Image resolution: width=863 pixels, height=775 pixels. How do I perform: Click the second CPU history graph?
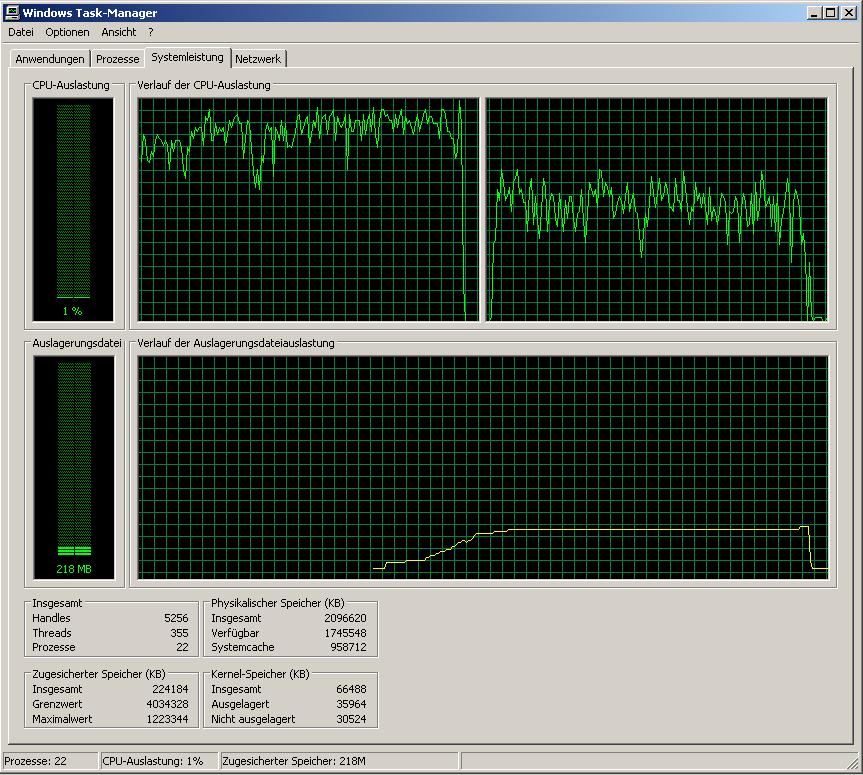(x=657, y=209)
